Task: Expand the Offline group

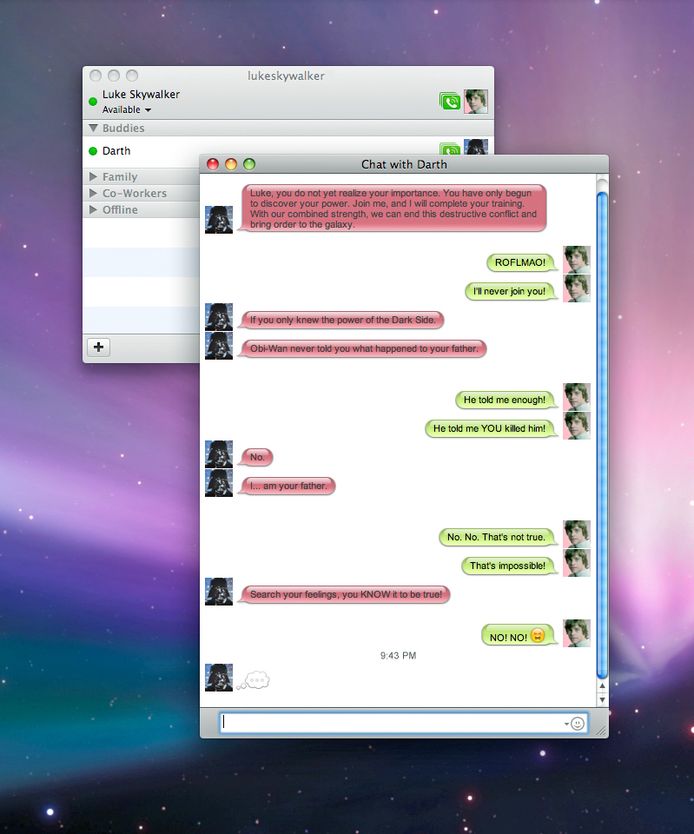Action: pyautogui.click(x=93, y=210)
